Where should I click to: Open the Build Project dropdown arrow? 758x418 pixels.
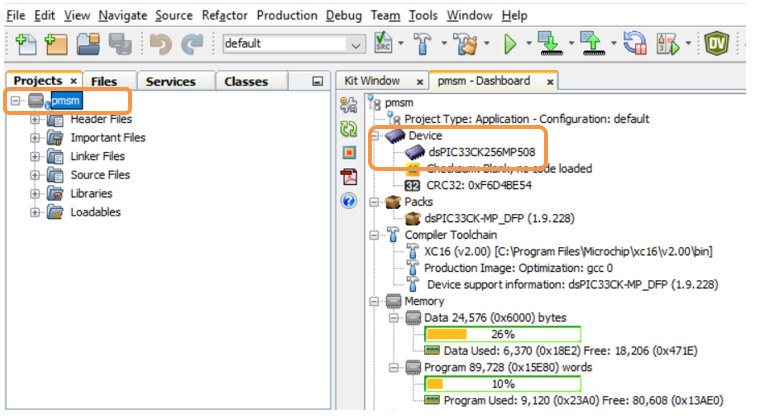[x=444, y=43]
